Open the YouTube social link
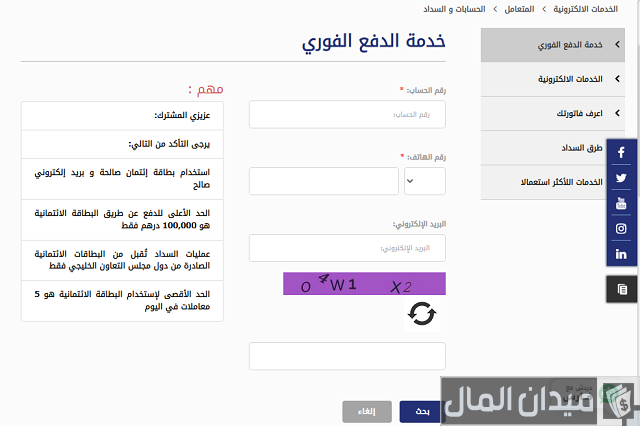This screenshot has width=640, height=426. (x=621, y=203)
